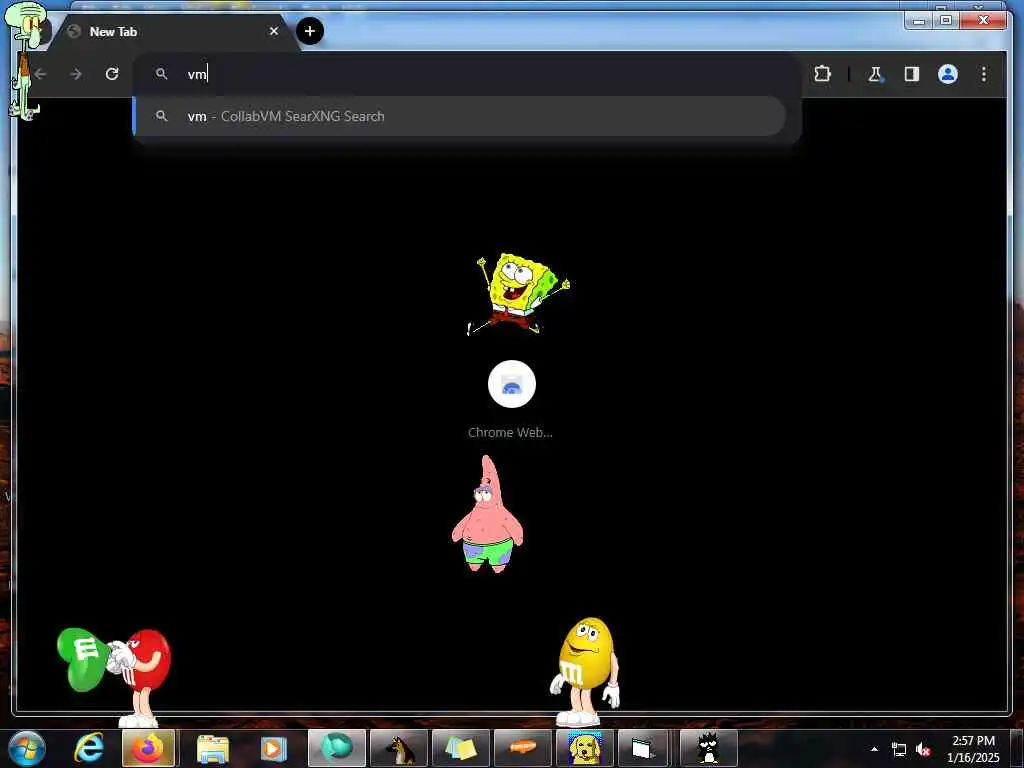Click the search magnifier in the address bar
The image size is (1024, 768).
click(x=161, y=74)
